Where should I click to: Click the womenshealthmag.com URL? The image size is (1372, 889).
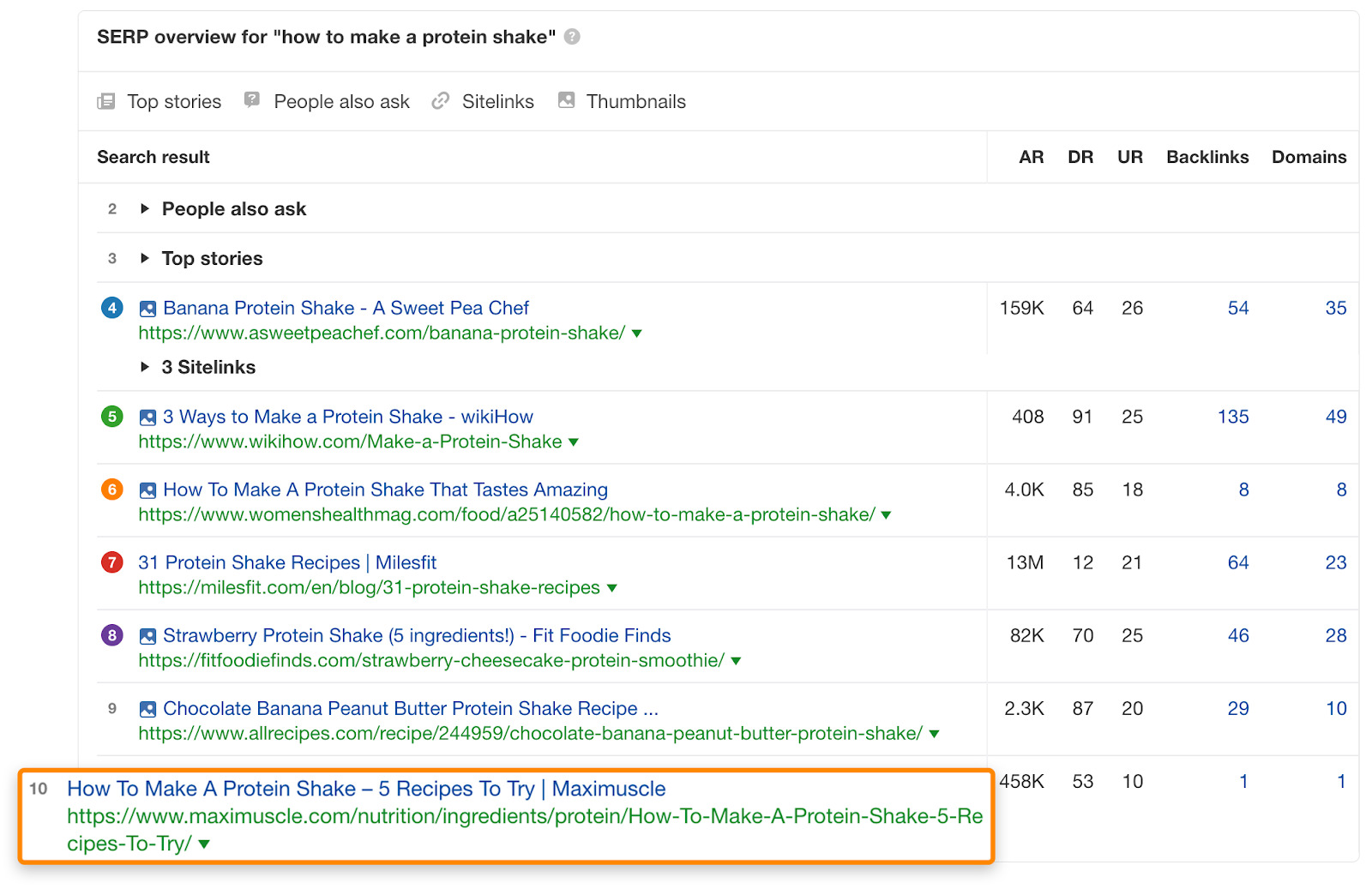(507, 514)
